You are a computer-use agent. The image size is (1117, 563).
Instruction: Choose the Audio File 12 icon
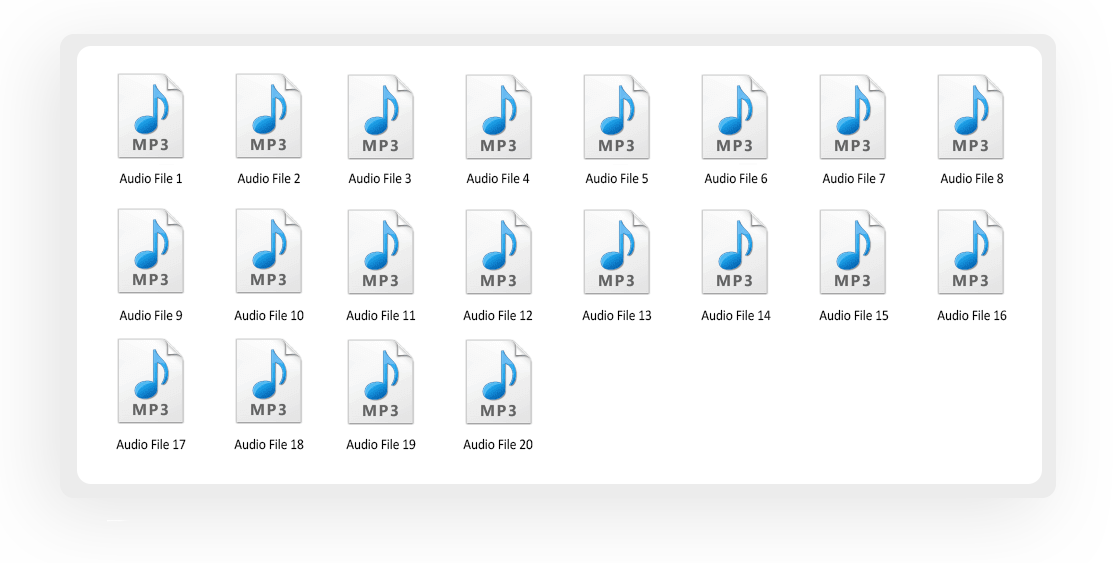(x=499, y=252)
